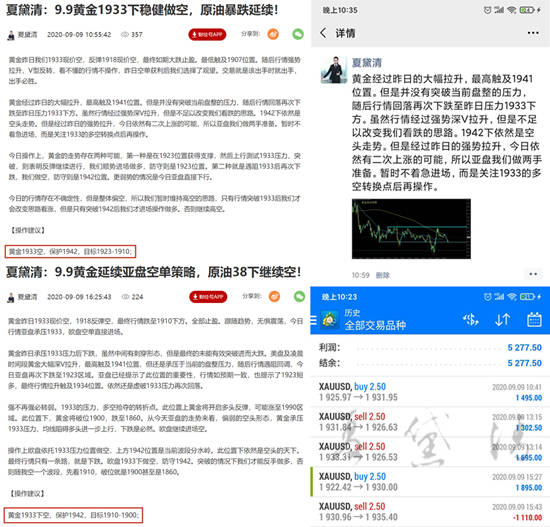
Task: Click the 【操作建议】 label above 黄金1933空
Action: pos(27,230)
